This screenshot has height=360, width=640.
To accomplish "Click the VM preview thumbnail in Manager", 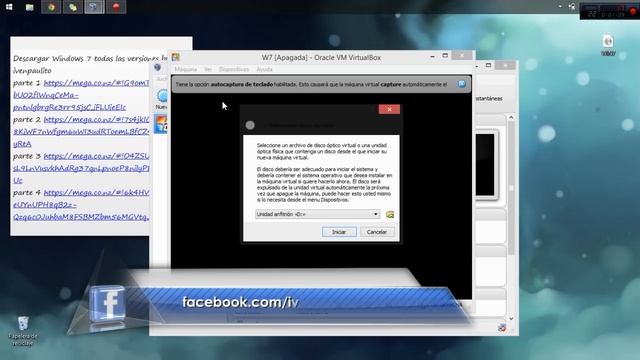I will click(485, 165).
